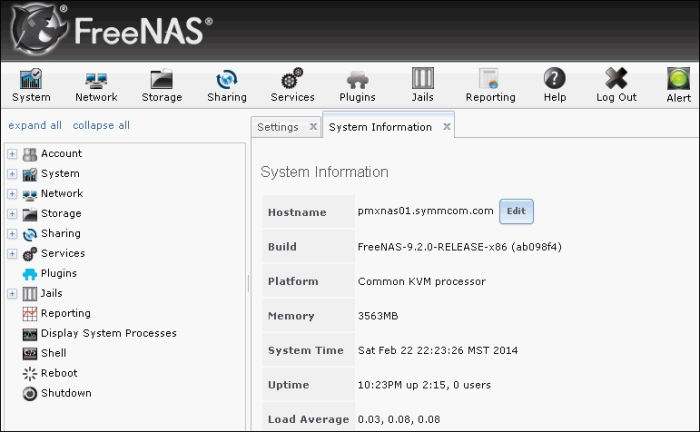Select the System Information tab
Screen dimensions: 700x432
click(380, 127)
